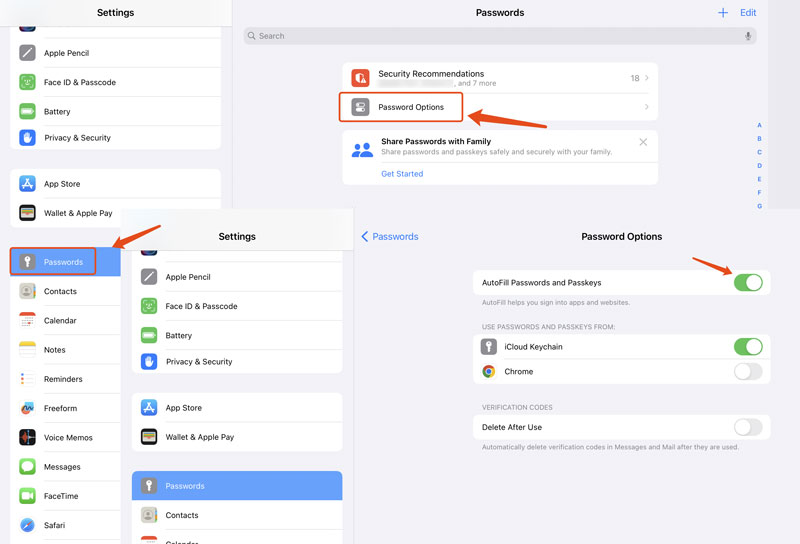Tap Face ID & Passcode icon beside Passwords search panel
The width and height of the screenshot is (800, 544).
click(x=28, y=82)
